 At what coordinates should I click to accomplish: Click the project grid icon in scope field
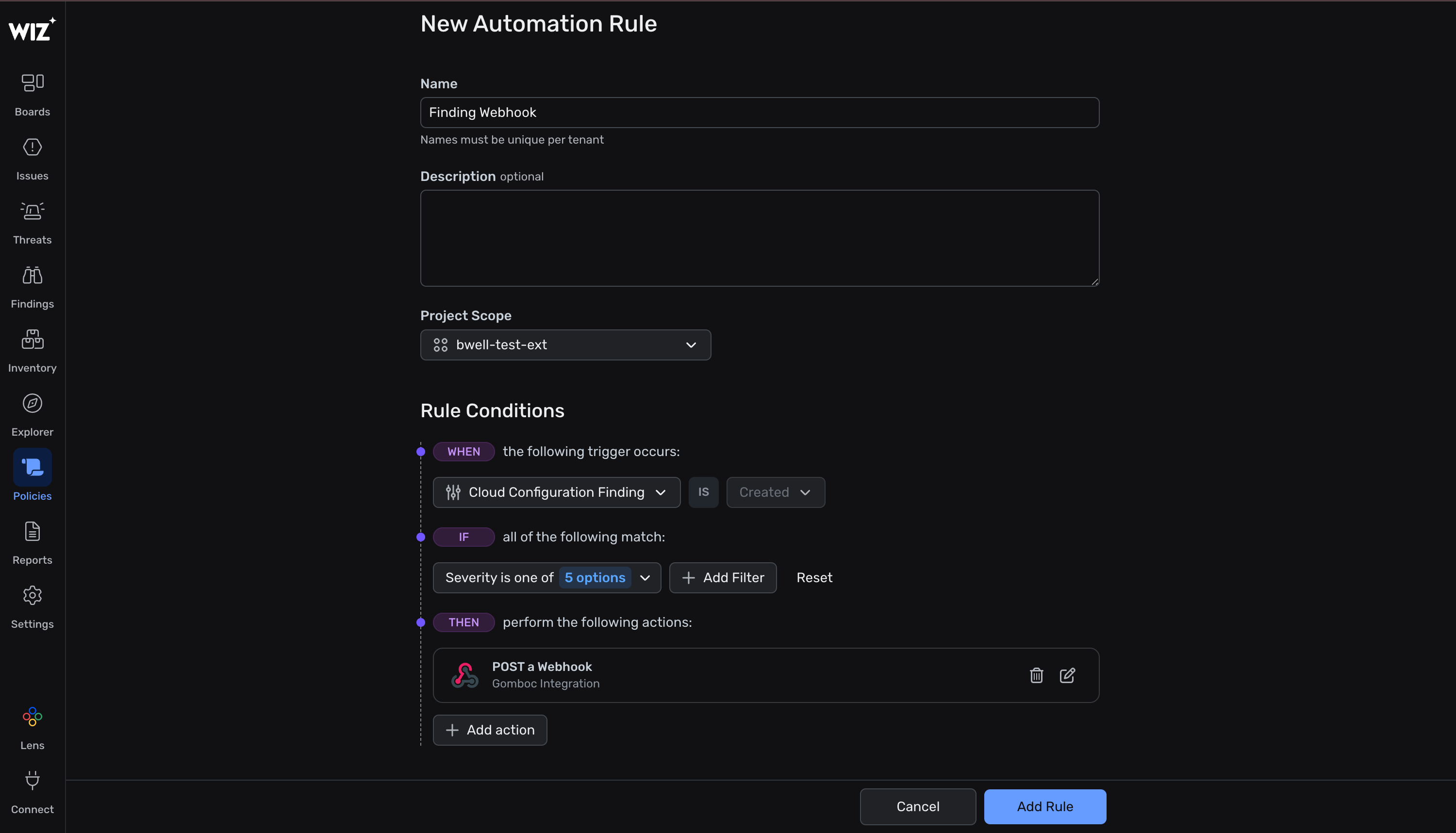[441, 345]
